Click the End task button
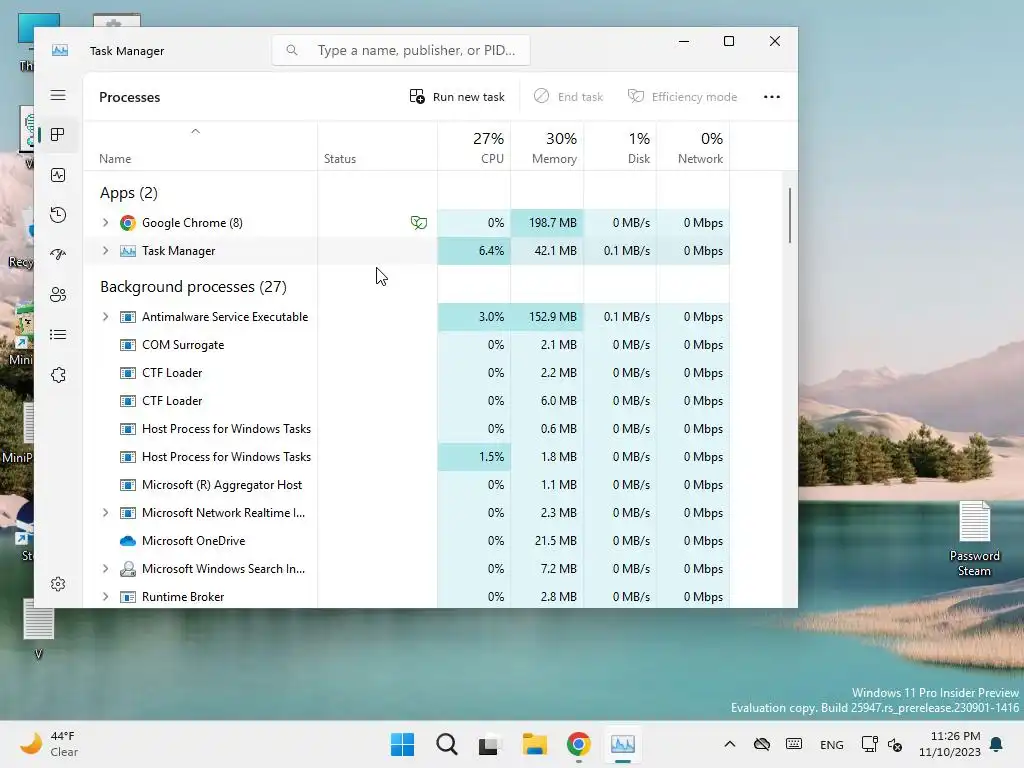Screen dimensions: 1024x768 tap(568, 97)
